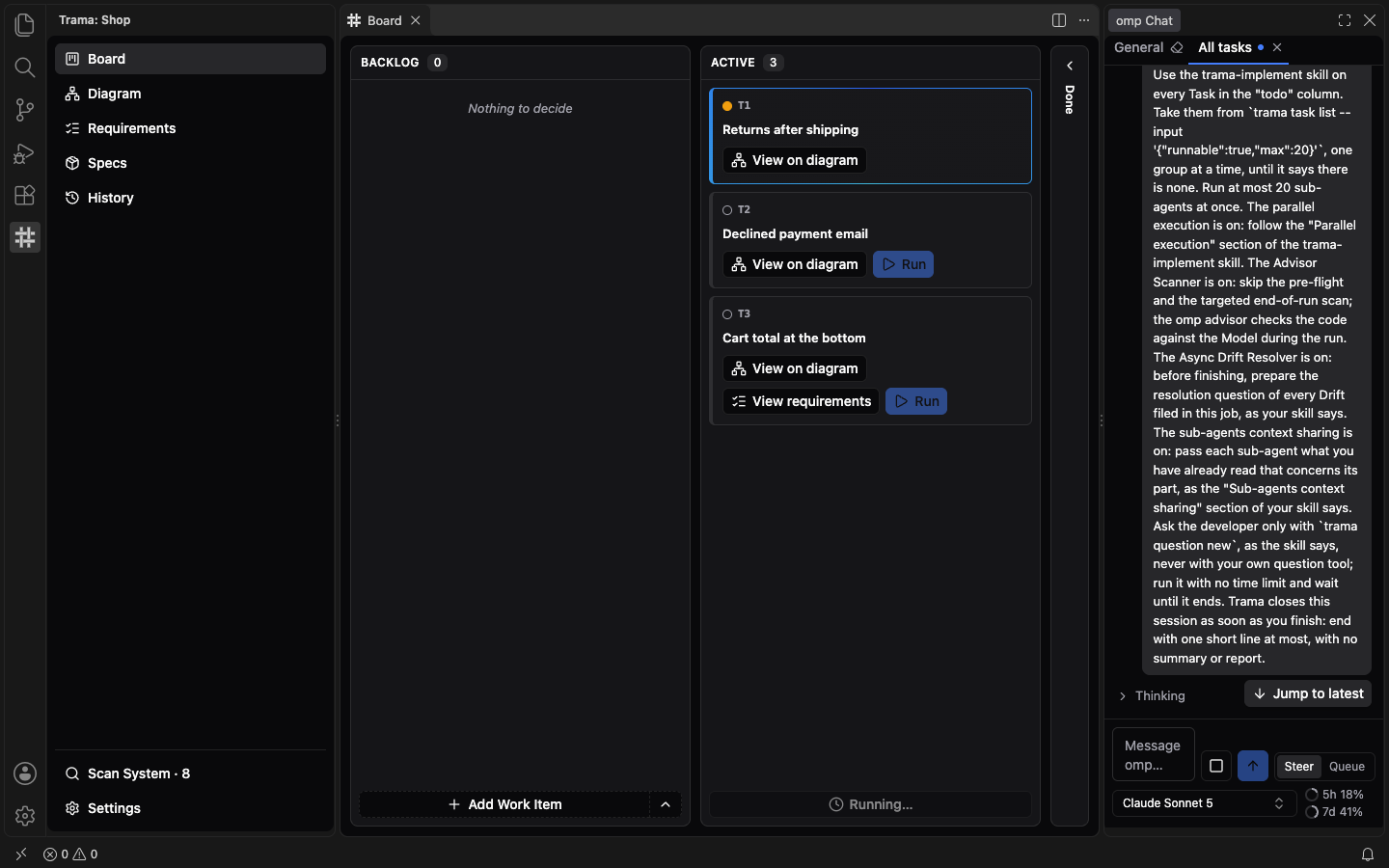Open the Accounts icon
This screenshot has height=868, width=1389.
pos(25,773)
